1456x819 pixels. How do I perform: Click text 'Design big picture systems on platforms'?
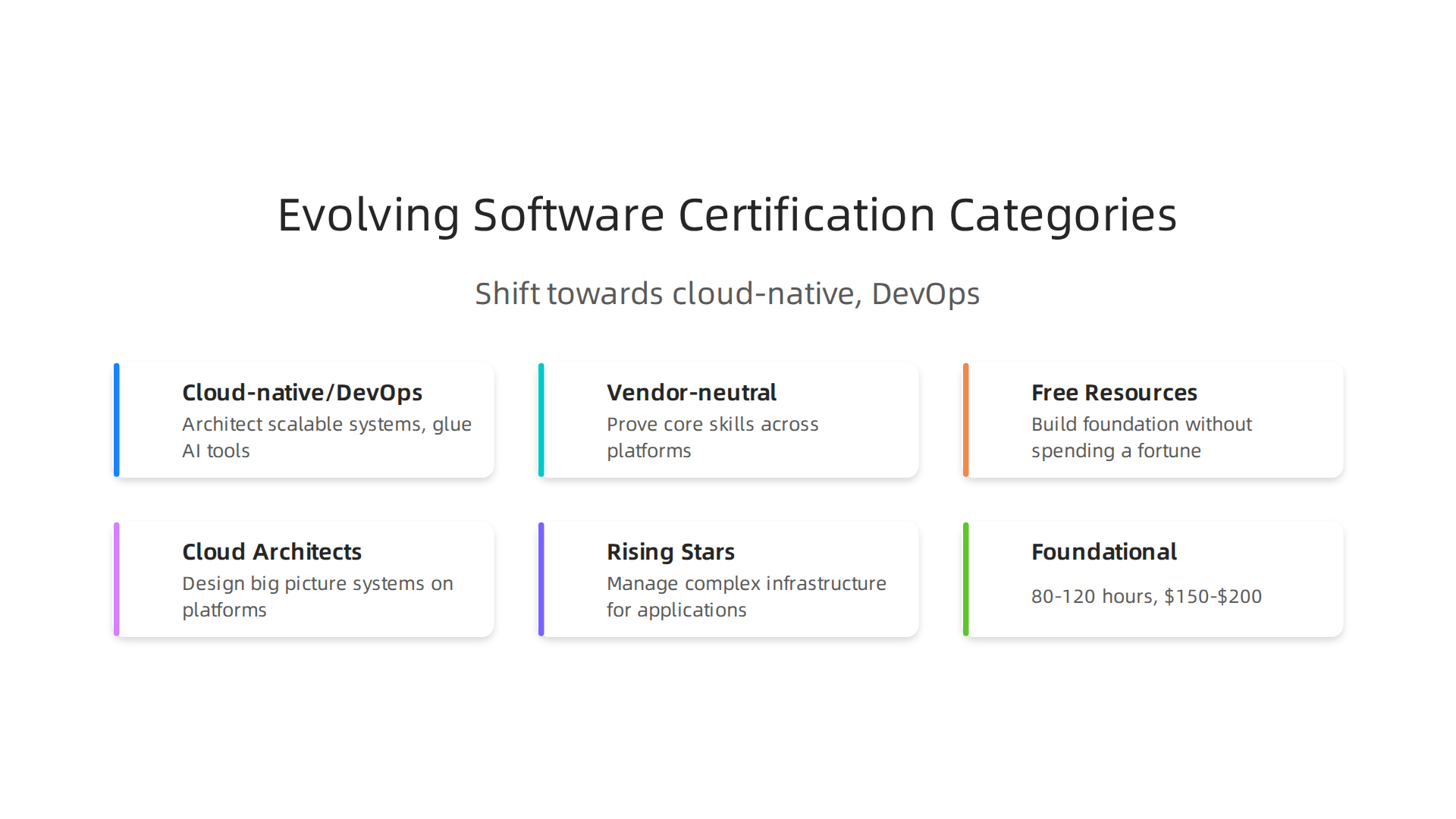coord(318,597)
